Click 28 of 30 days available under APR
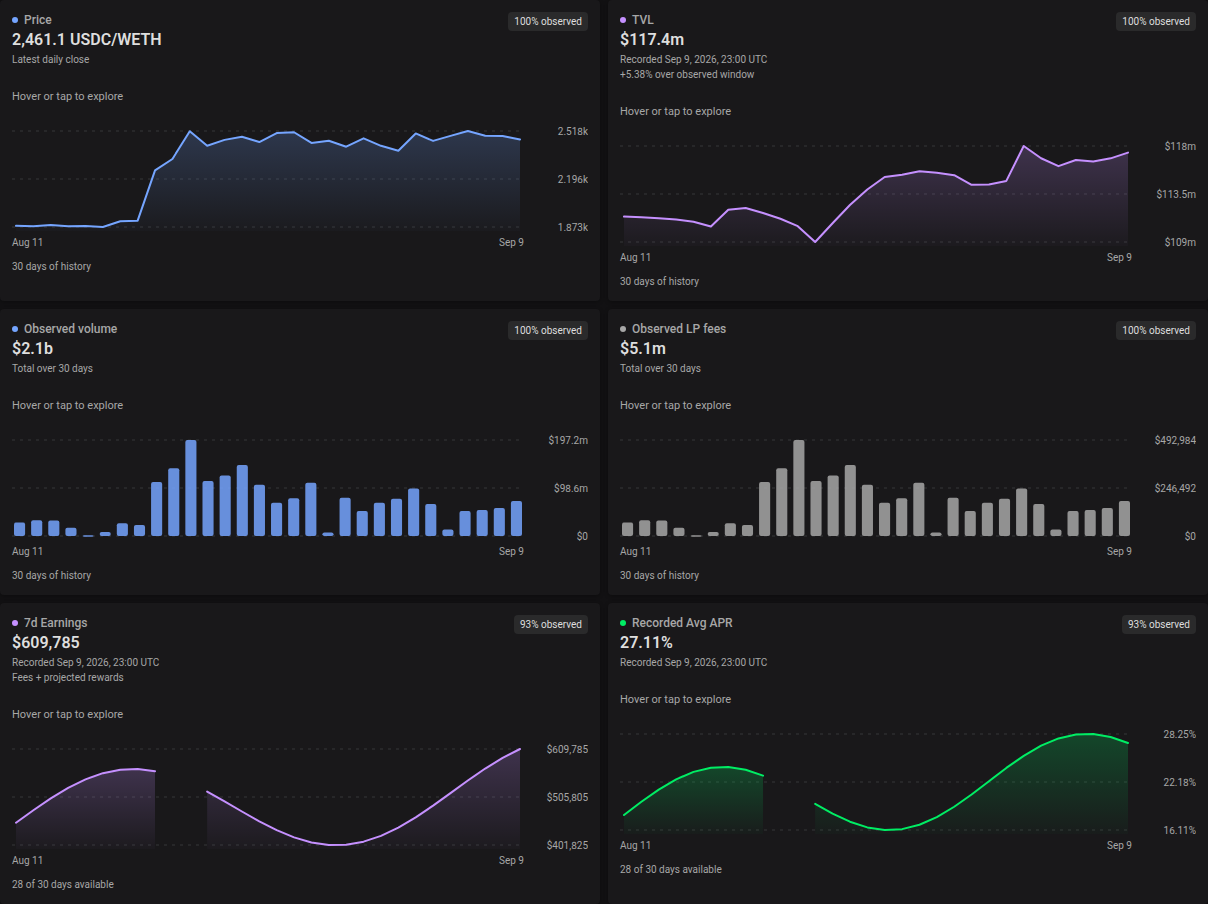 coord(671,870)
